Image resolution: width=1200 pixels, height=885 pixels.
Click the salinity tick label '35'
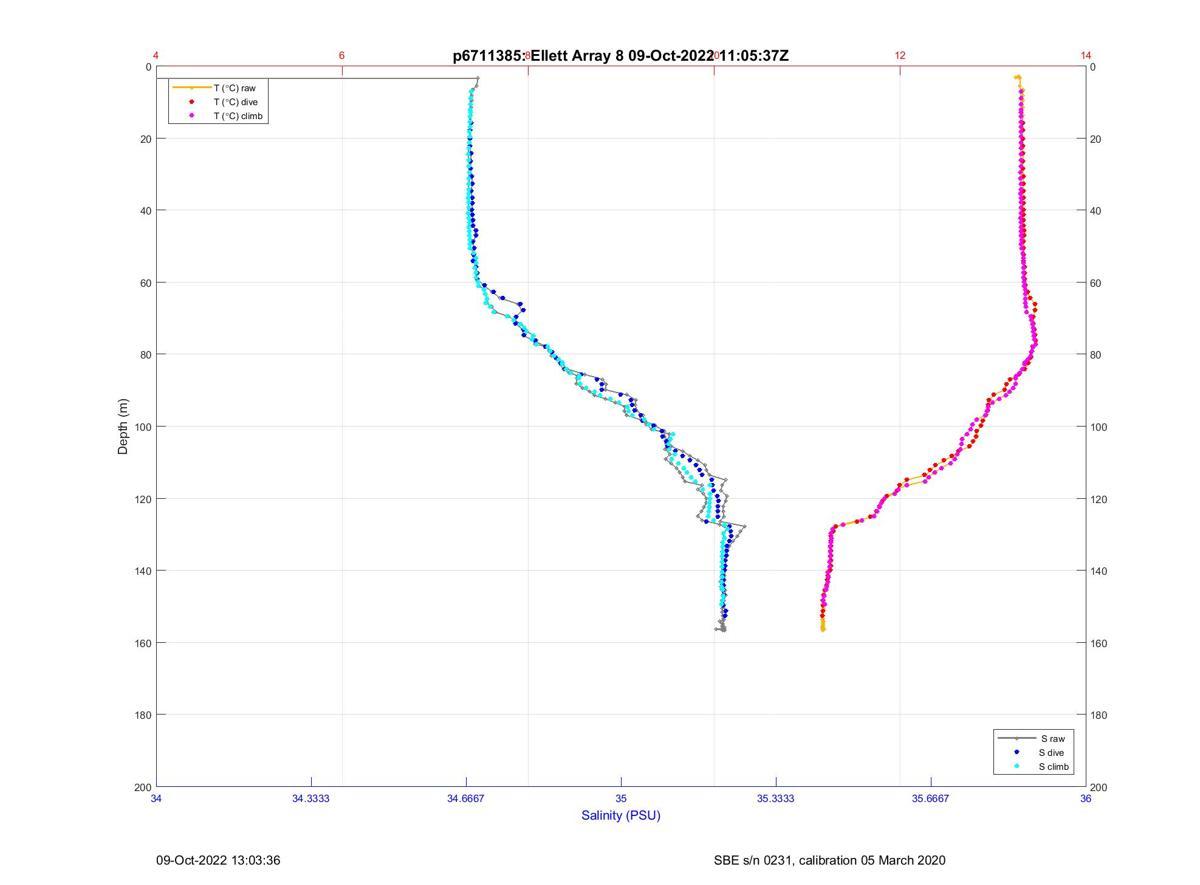[x=621, y=798]
